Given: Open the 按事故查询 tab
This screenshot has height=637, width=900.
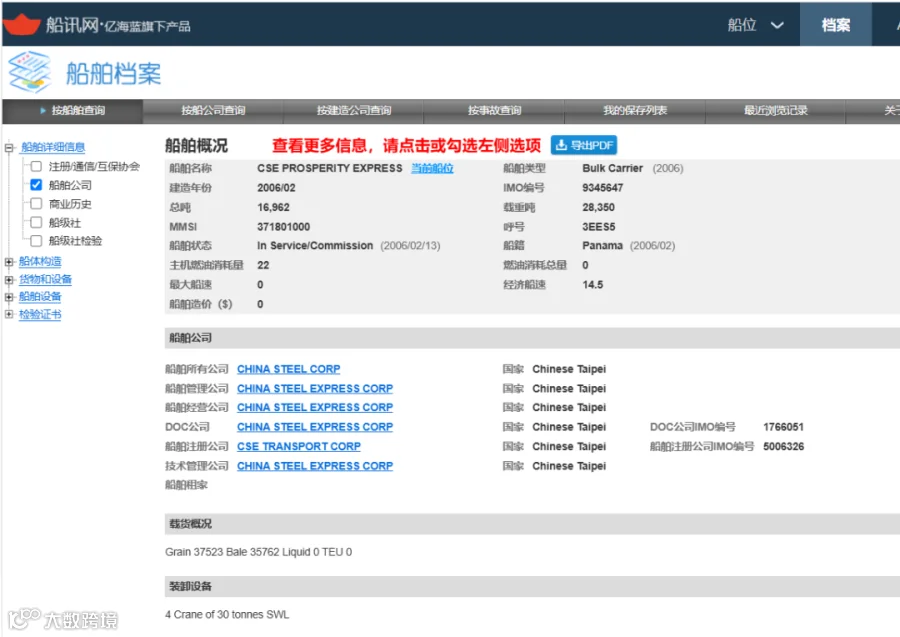Looking at the screenshot, I should (494, 111).
